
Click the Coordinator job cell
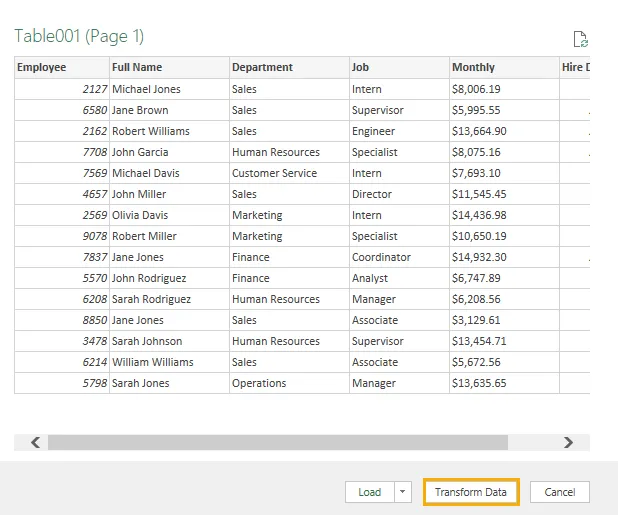click(x=399, y=257)
